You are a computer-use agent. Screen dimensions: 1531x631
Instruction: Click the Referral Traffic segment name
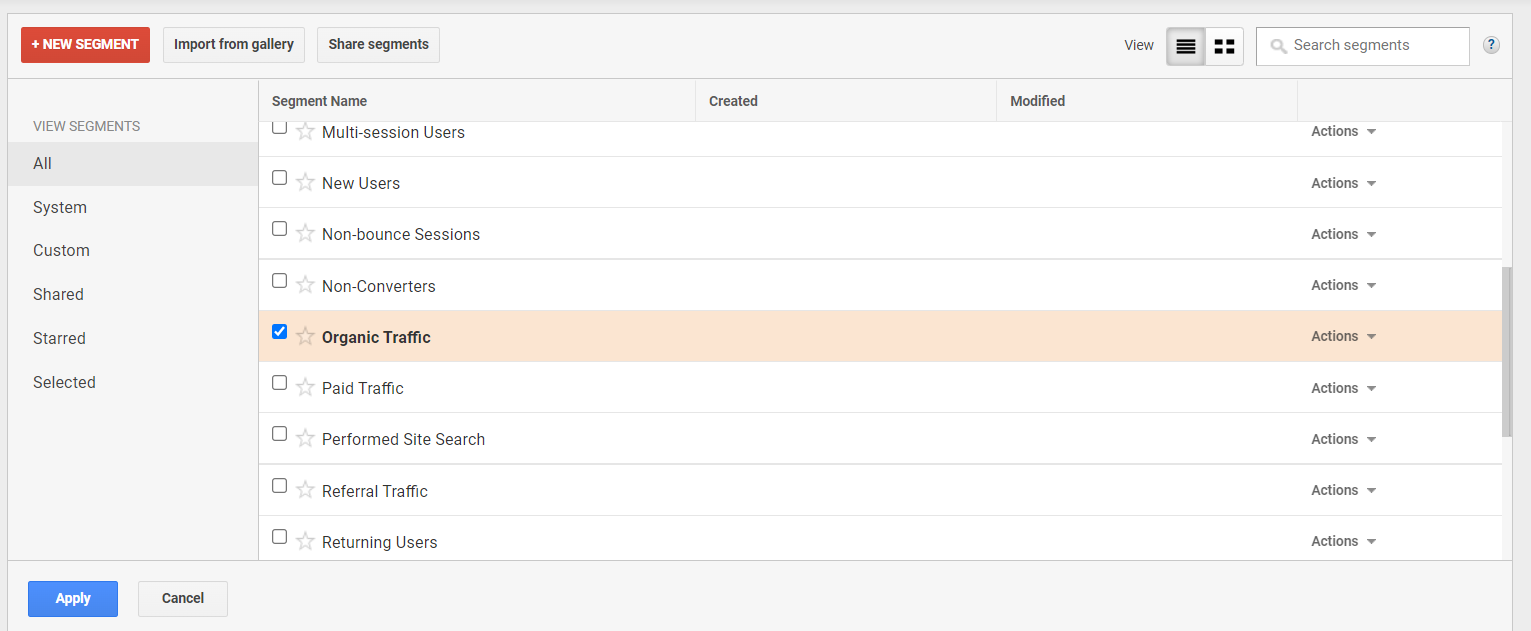(x=375, y=491)
